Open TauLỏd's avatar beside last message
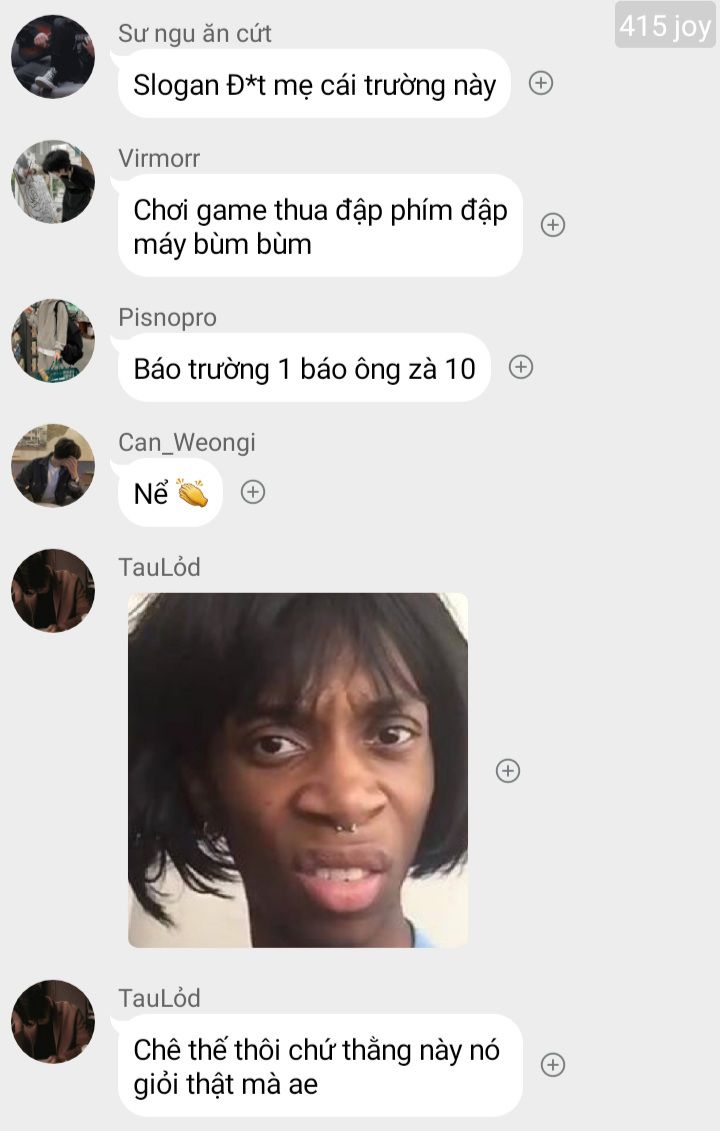The height and width of the screenshot is (1131, 720). (53, 1021)
